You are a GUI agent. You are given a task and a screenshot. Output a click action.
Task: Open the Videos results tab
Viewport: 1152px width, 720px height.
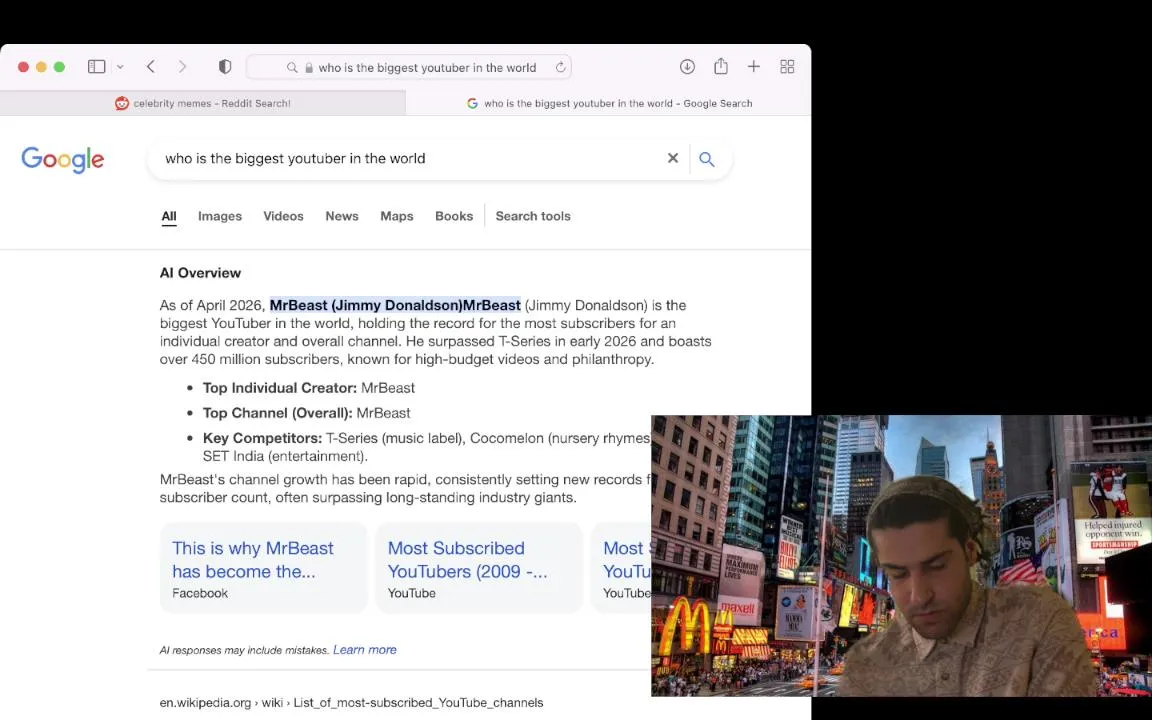tap(284, 216)
